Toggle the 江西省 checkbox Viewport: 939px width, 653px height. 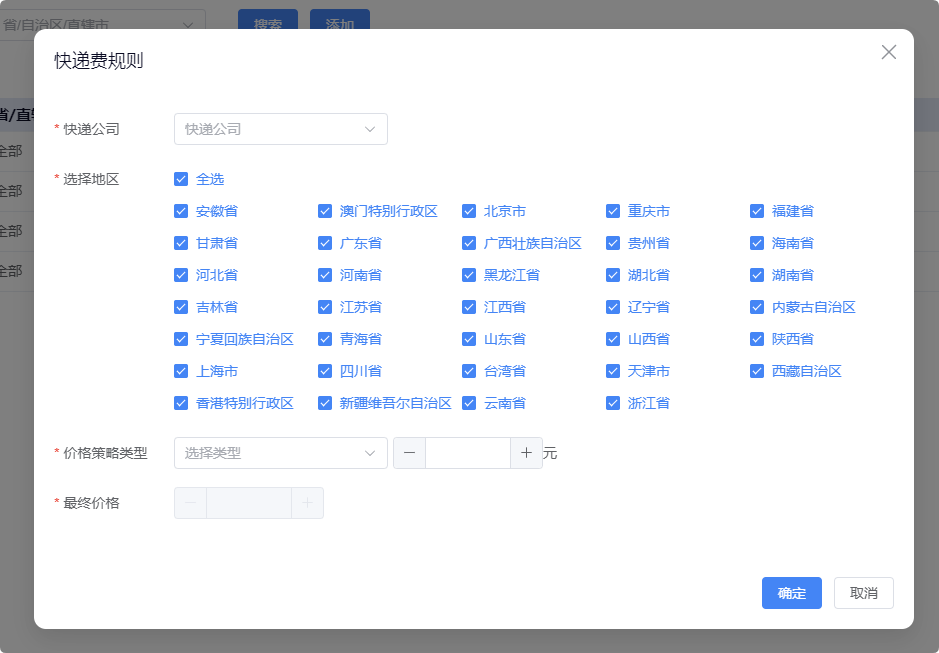coord(469,307)
